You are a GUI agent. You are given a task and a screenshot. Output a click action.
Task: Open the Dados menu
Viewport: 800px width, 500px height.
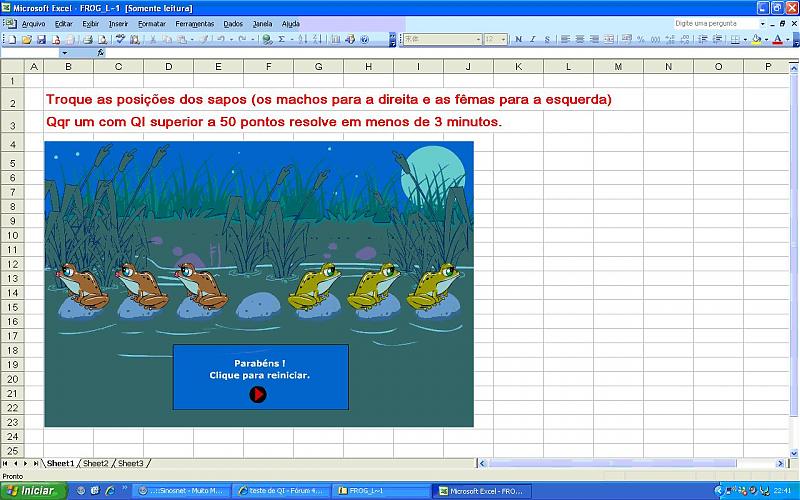point(233,23)
